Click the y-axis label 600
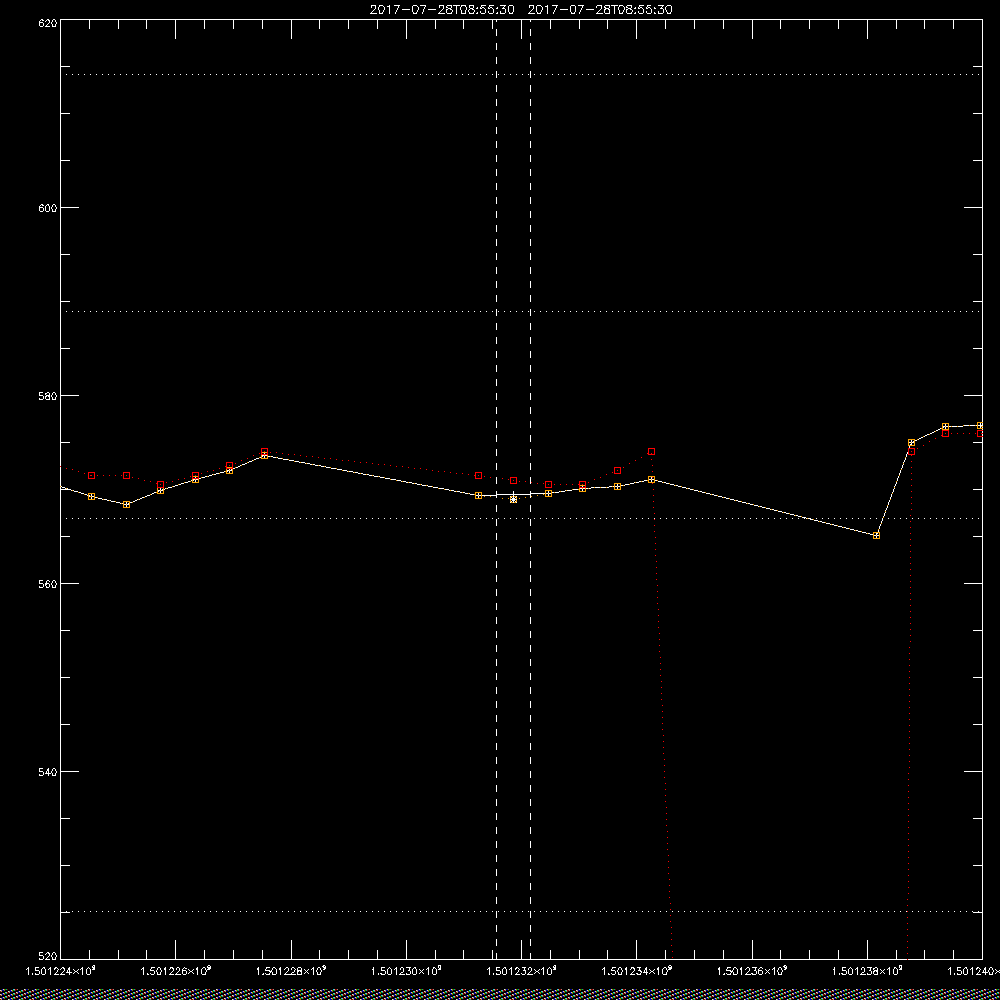The image size is (1000, 1000). point(48,207)
